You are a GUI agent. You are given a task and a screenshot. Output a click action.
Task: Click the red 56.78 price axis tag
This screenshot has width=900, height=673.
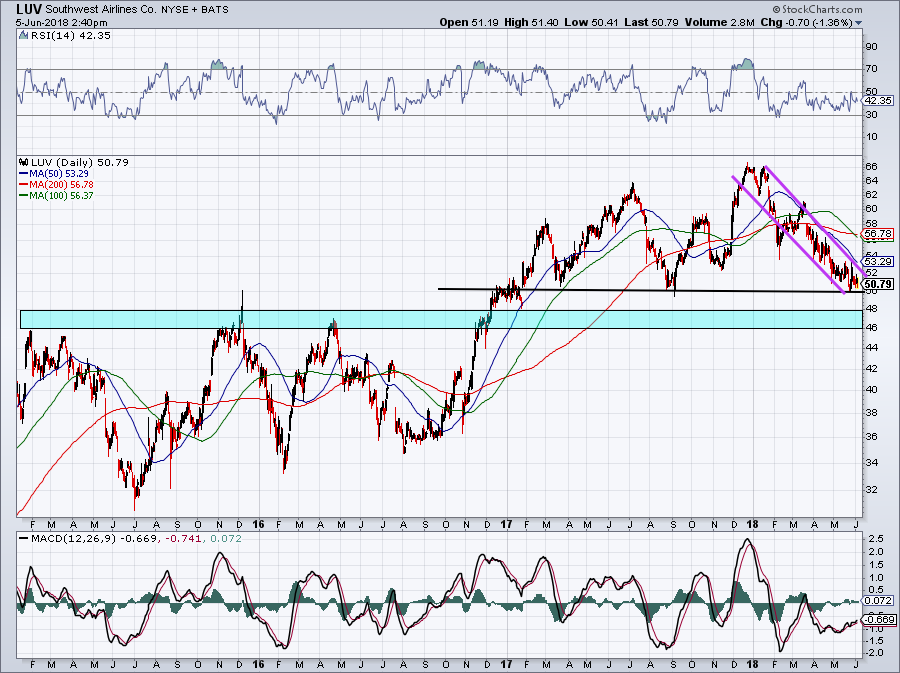click(878, 234)
